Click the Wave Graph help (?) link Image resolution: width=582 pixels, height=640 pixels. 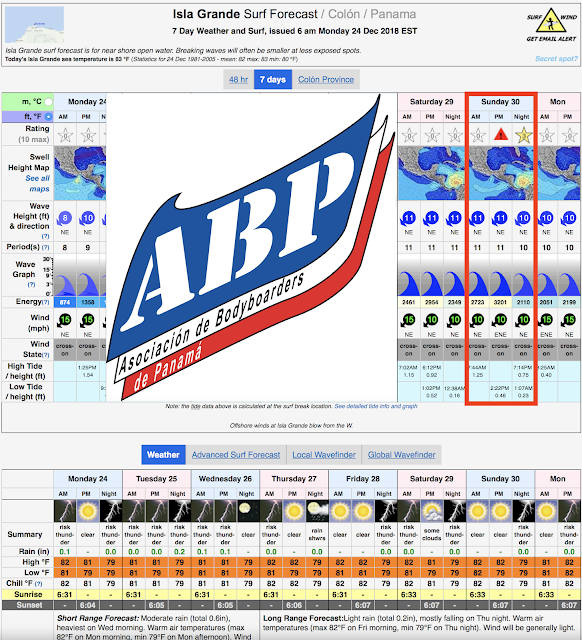click(31, 284)
